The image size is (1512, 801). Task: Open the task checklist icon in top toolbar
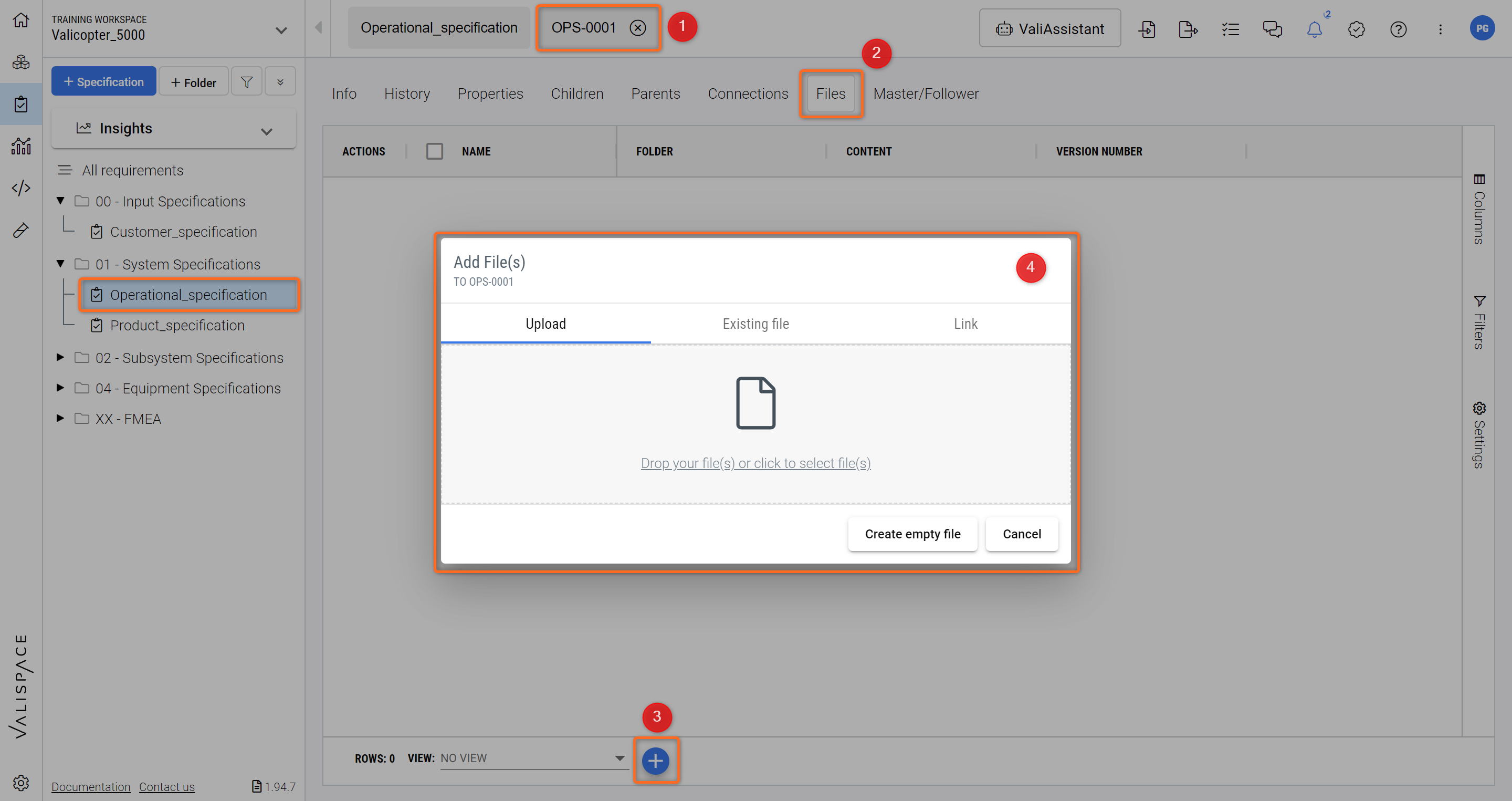coord(1230,29)
